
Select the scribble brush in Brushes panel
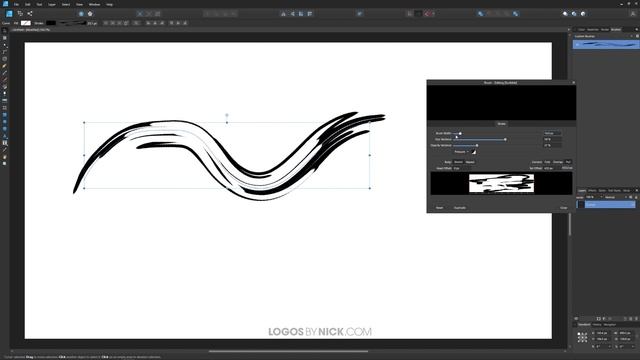606,44
